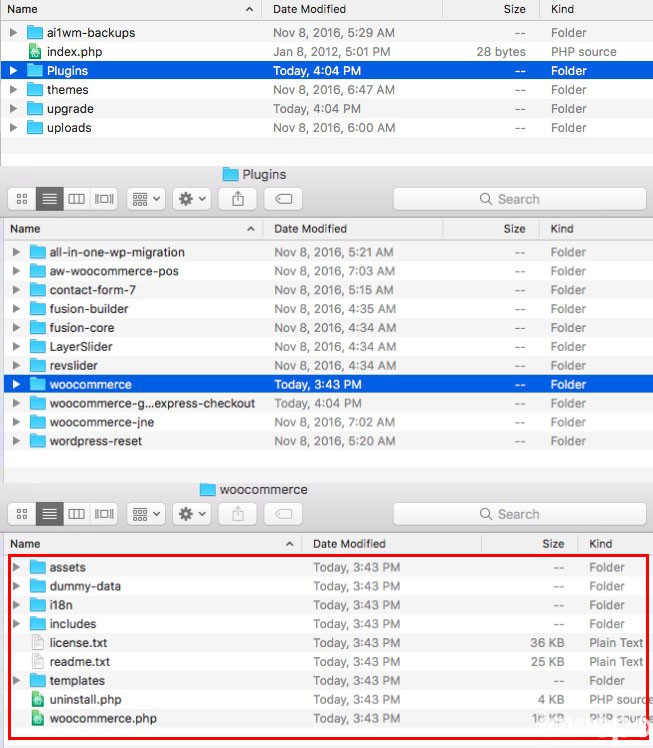Expand the contact-form-7 folder
The height and width of the screenshot is (748, 653).
(16, 290)
